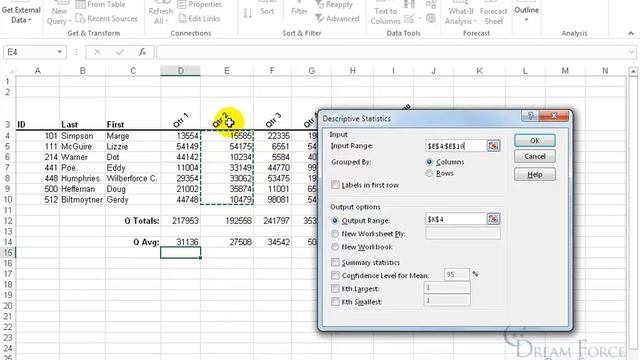This screenshot has width=640, height=360.
Task: Open the New Query dropdown
Action: click(x=59, y=16)
